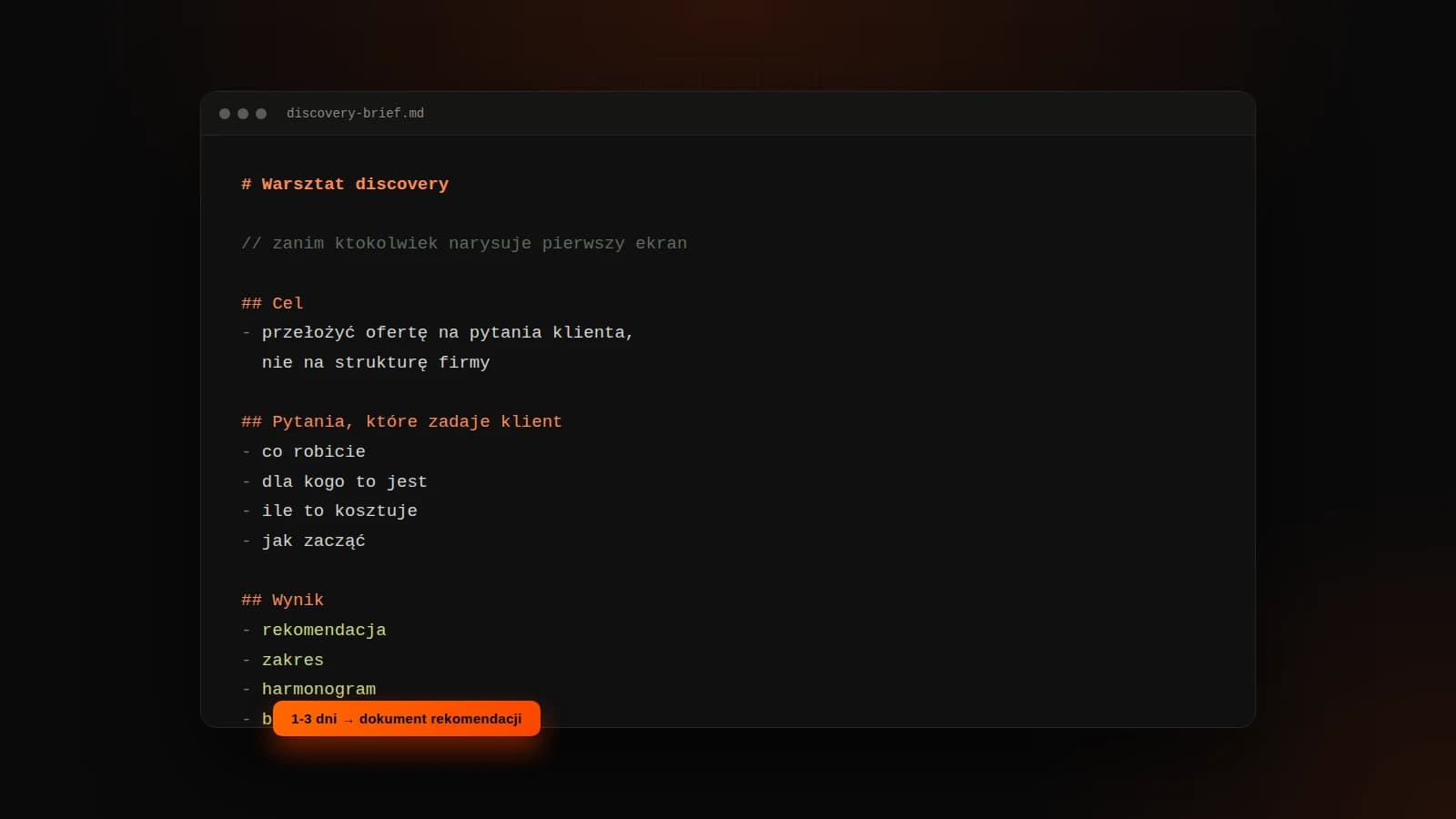Click the list item 'harmonogram'
This screenshot has width=1456, height=819.
click(318, 689)
